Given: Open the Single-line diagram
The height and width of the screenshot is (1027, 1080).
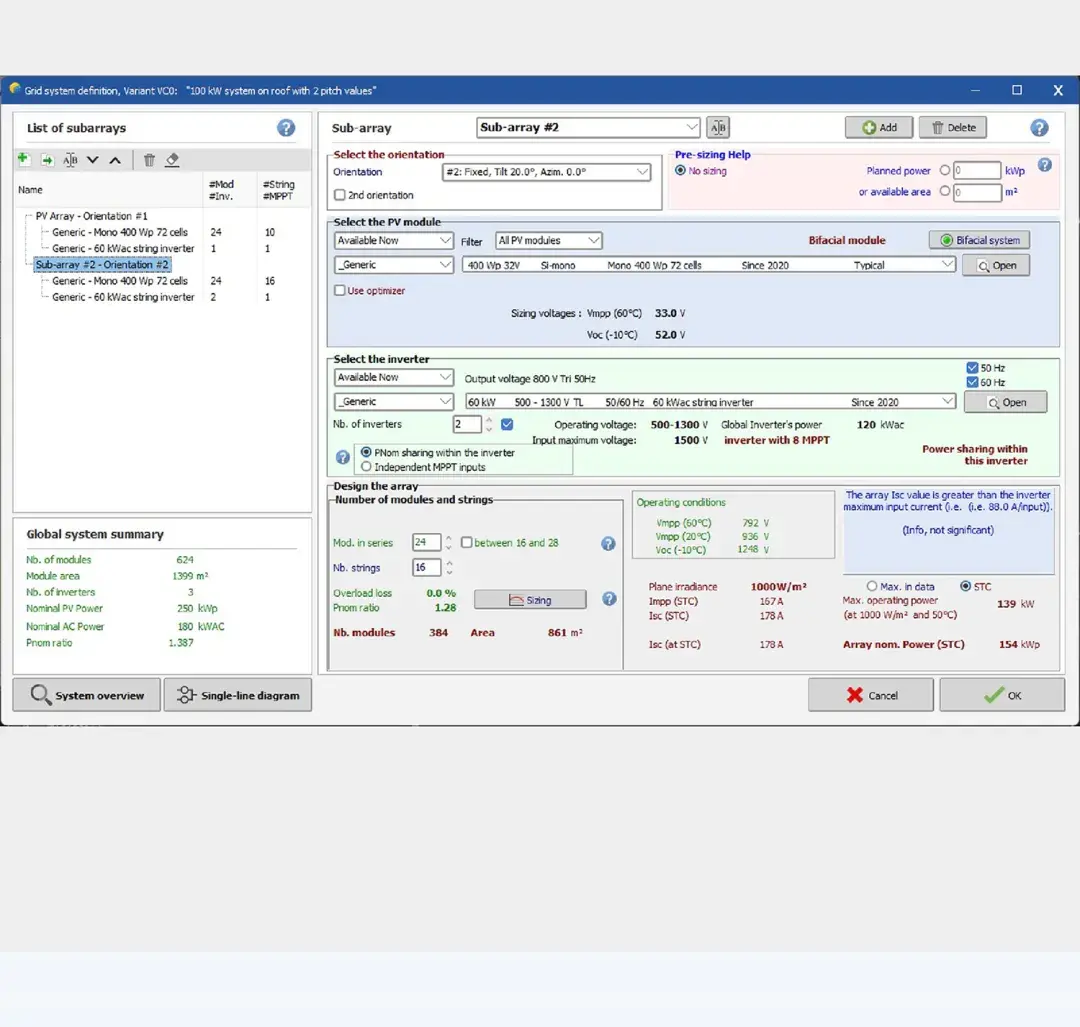Looking at the screenshot, I should (238, 696).
